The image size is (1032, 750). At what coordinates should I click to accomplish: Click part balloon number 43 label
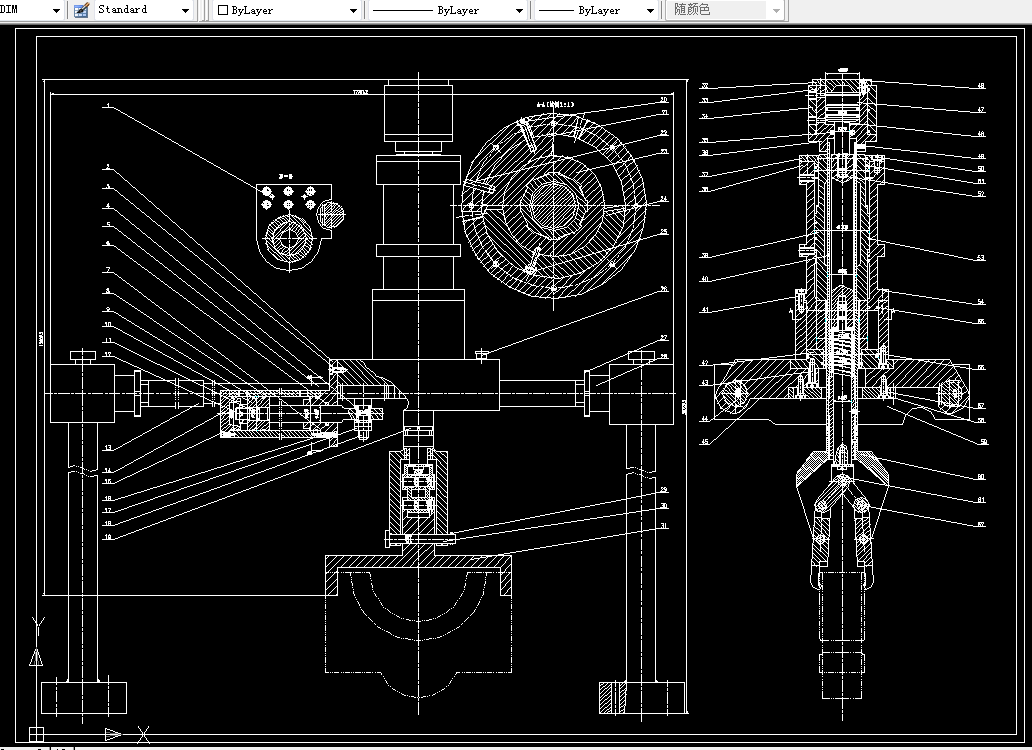pos(705,383)
